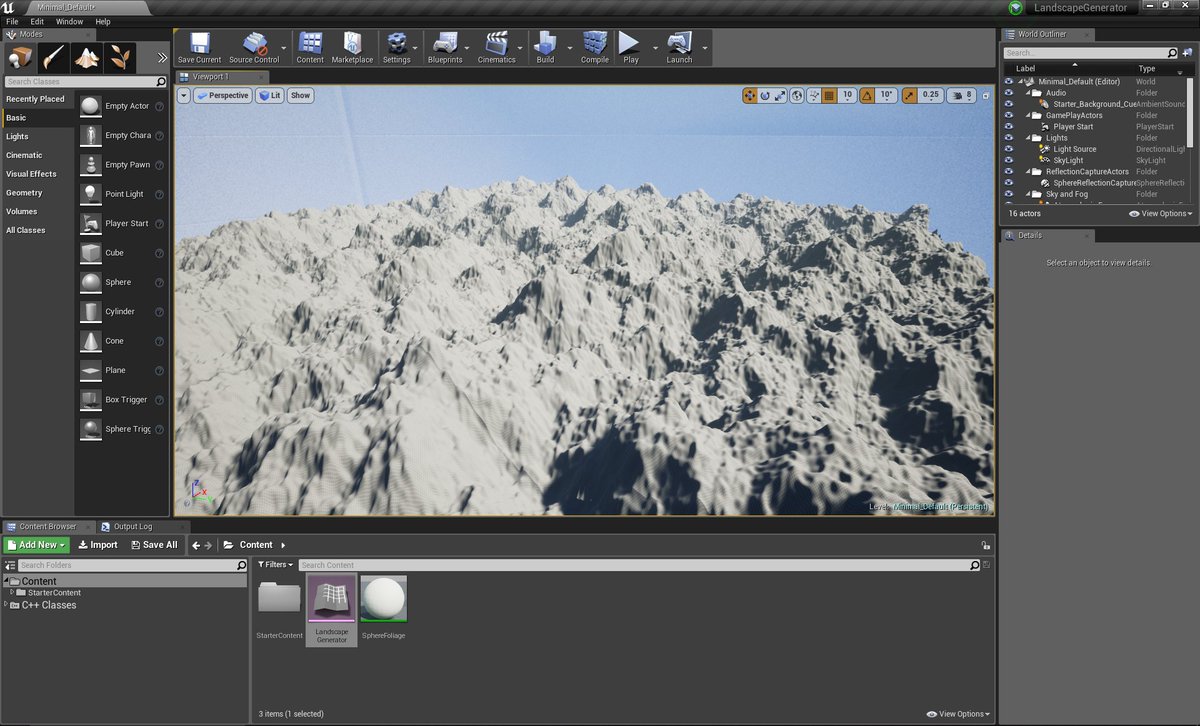The height and width of the screenshot is (726, 1200).
Task: Toggle grid snapping in viewport
Action: pos(829,95)
